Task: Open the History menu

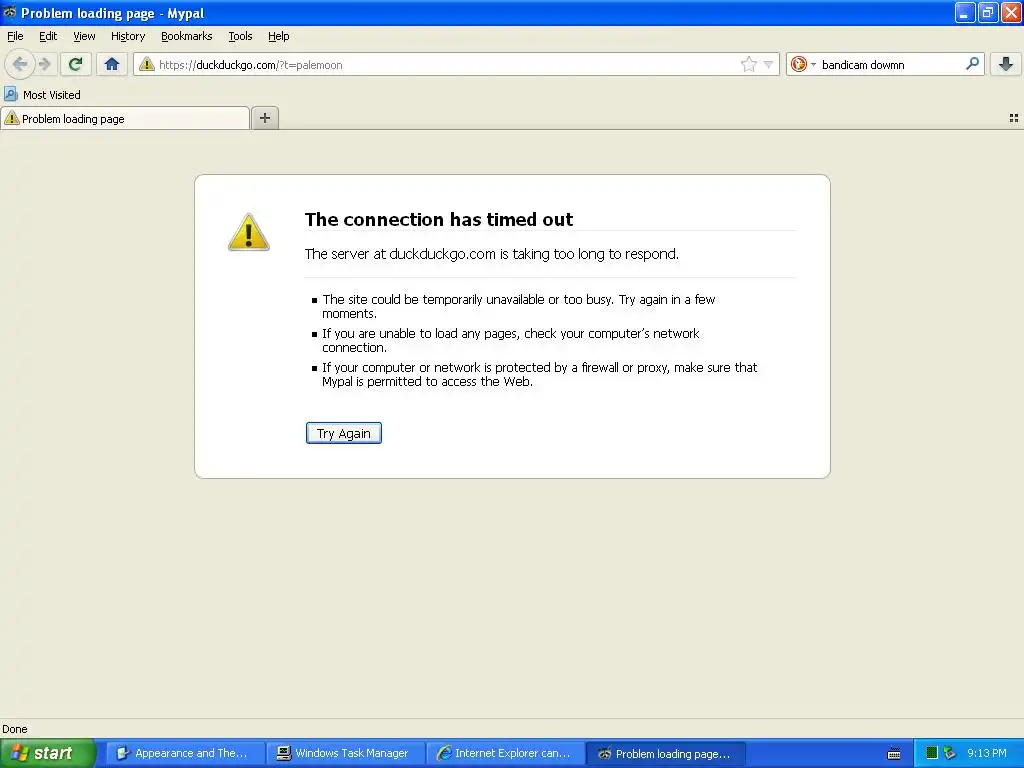Action: pos(128,36)
